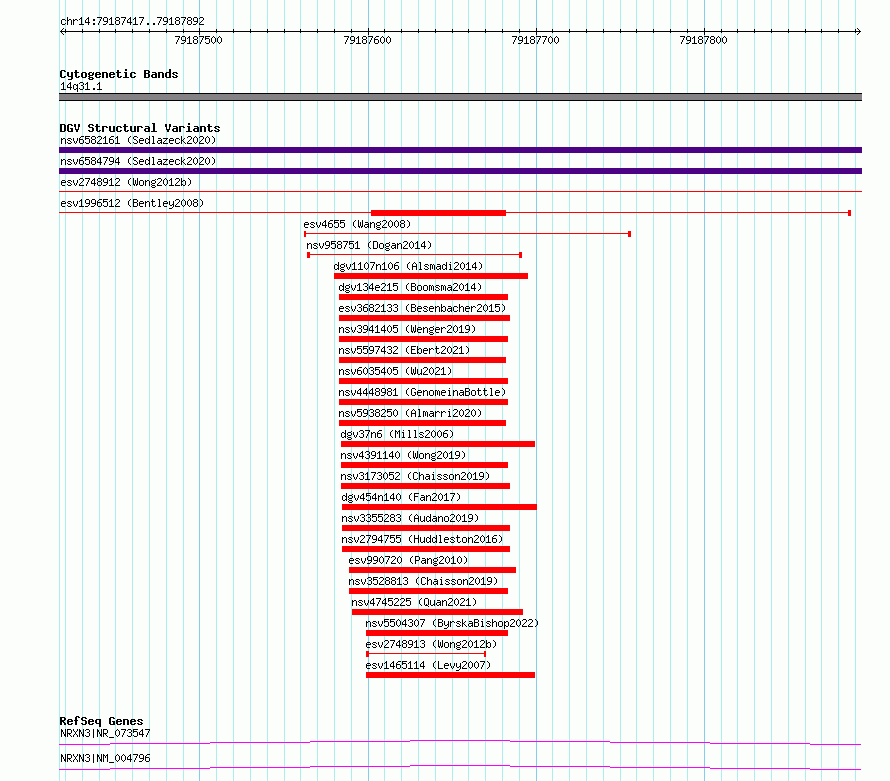Open nsv4391140 (Wong2019) variant

click(x=403, y=455)
